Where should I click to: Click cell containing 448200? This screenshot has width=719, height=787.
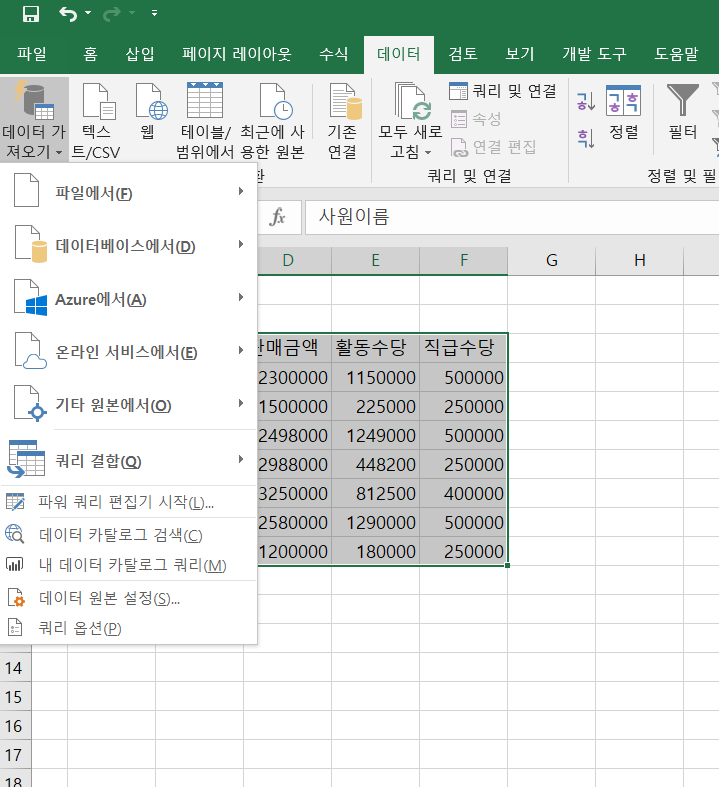tap(375, 464)
